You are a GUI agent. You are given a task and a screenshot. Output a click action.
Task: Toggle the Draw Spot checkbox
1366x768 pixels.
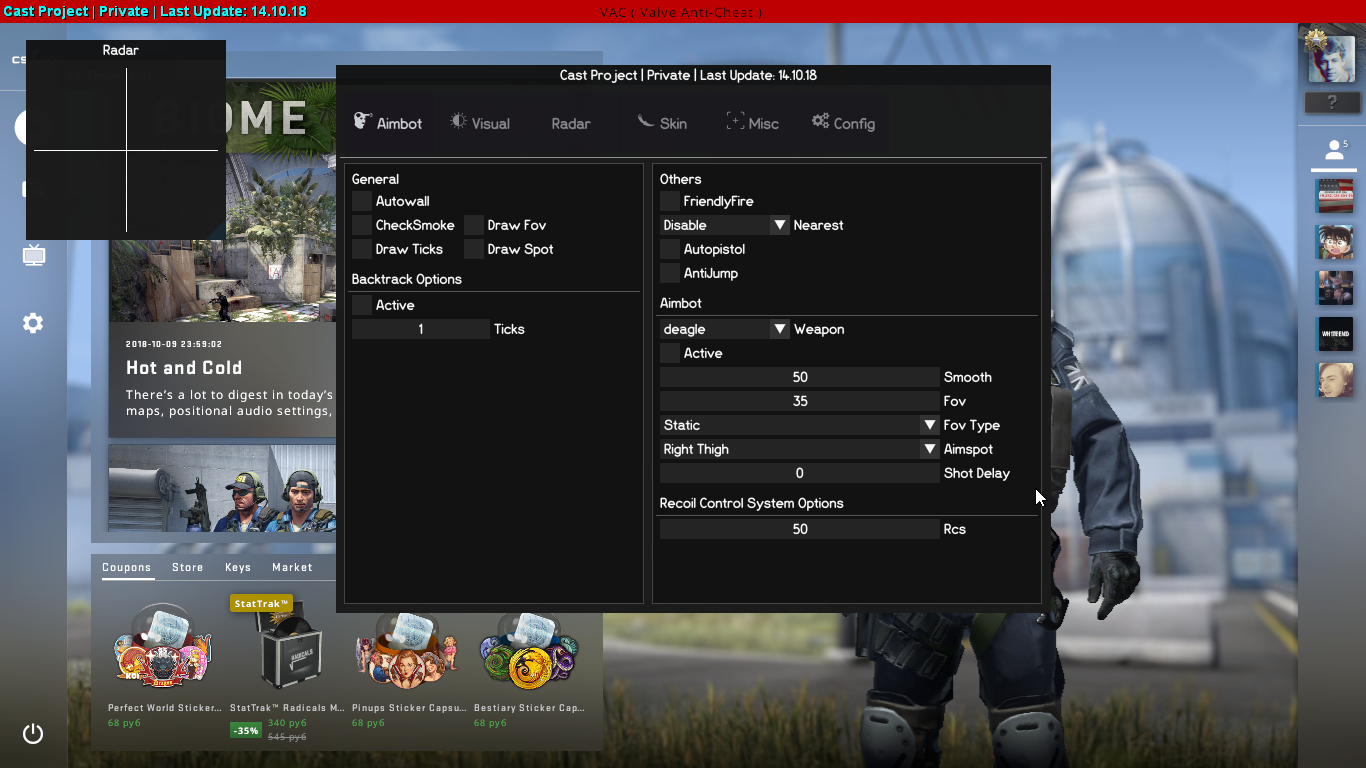tap(474, 249)
